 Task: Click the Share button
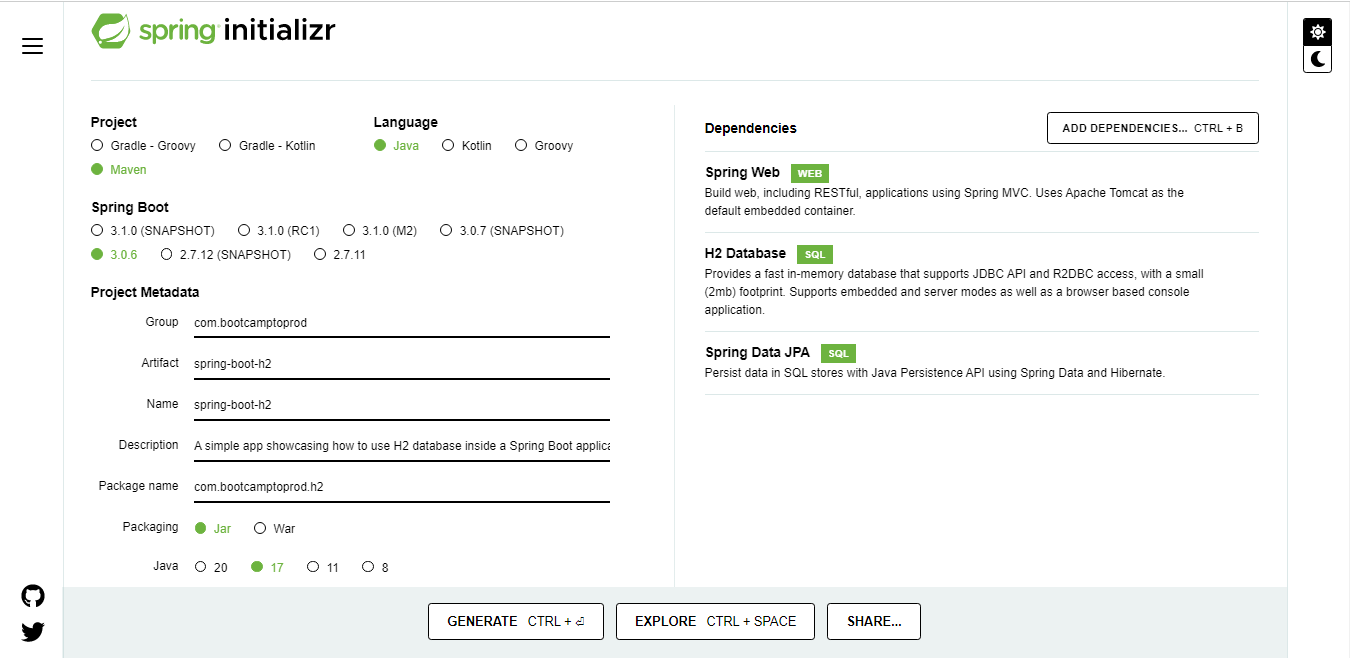point(873,621)
